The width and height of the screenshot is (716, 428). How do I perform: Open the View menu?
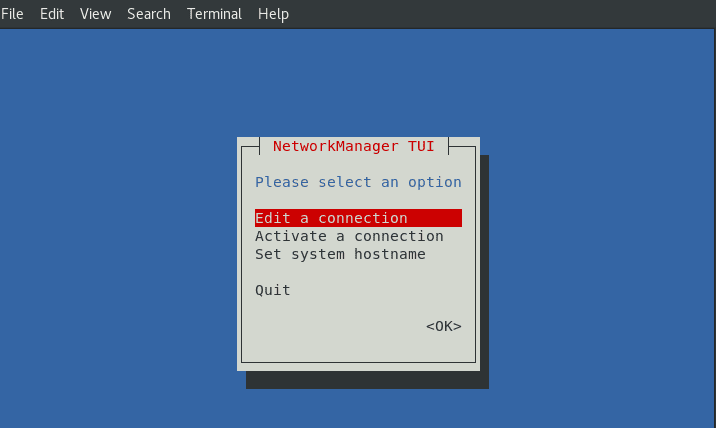point(95,14)
